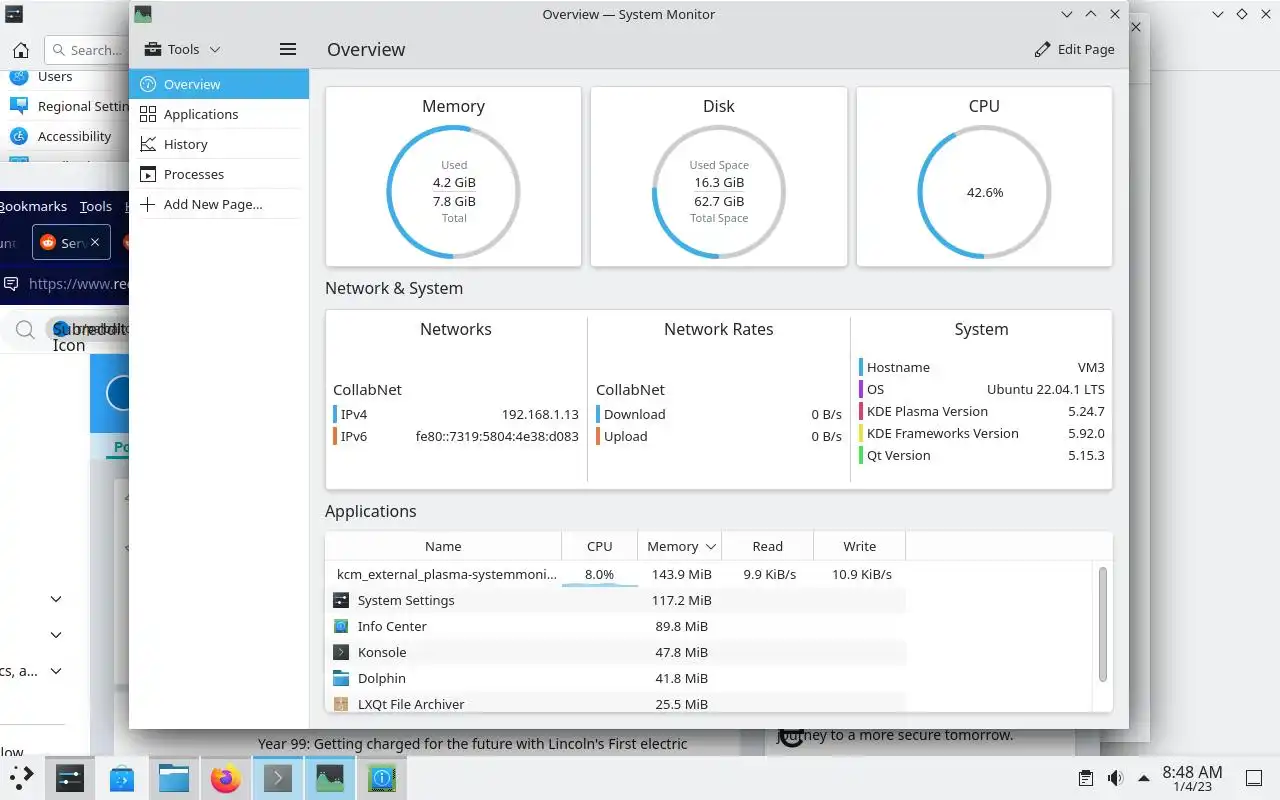The image size is (1280, 800).
Task: Focus the Search field in System Settings
Action: [x=87, y=50]
